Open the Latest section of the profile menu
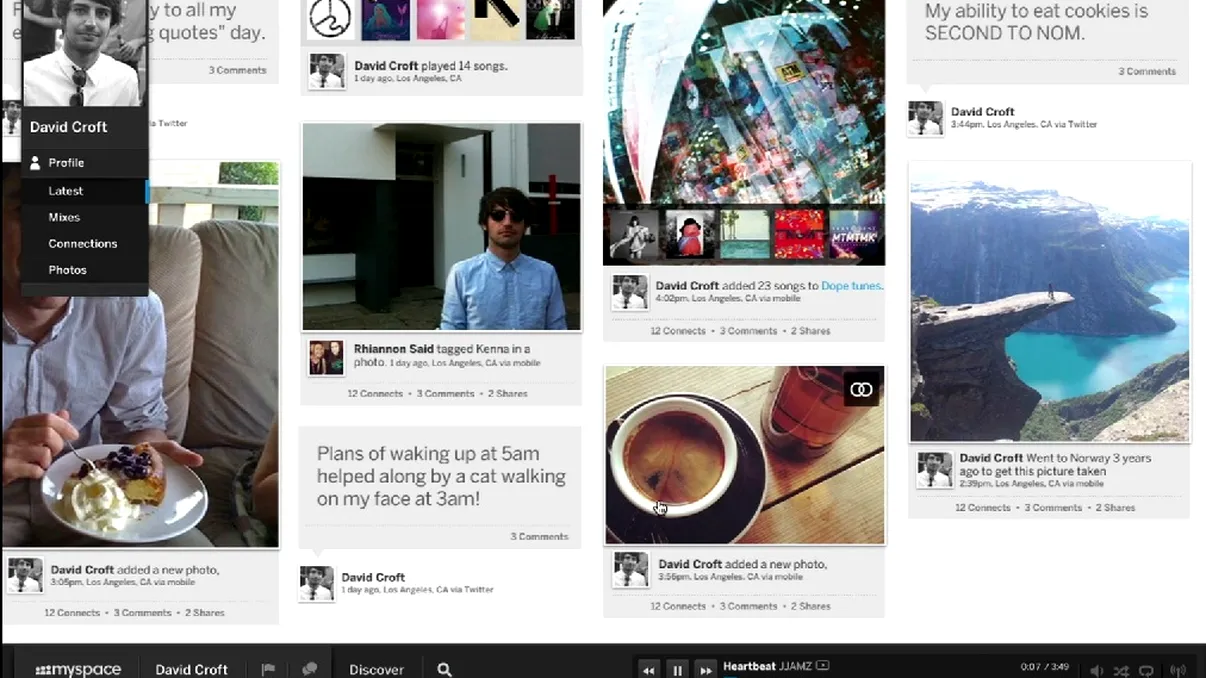This screenshot has height=678, width=1206. click(x=65, y=190)
